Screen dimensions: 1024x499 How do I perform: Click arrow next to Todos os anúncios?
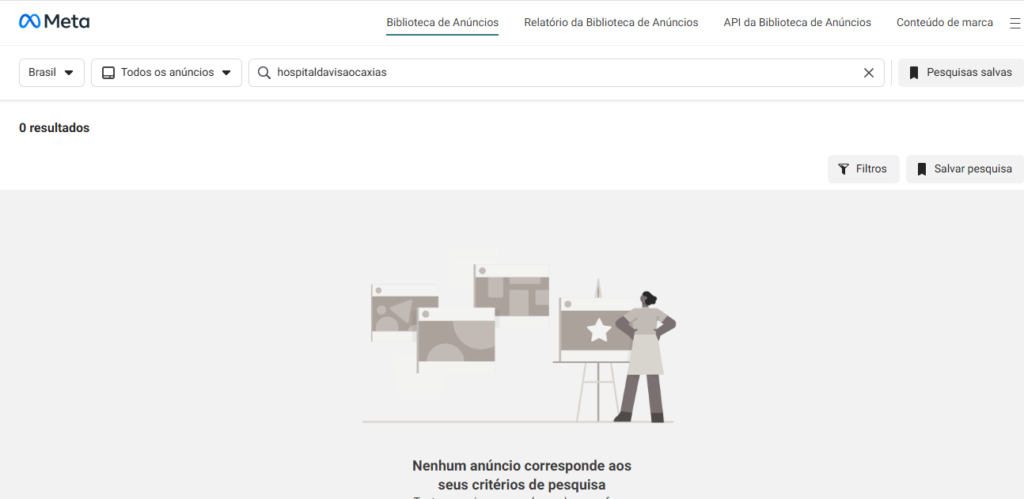coord(227,72)
